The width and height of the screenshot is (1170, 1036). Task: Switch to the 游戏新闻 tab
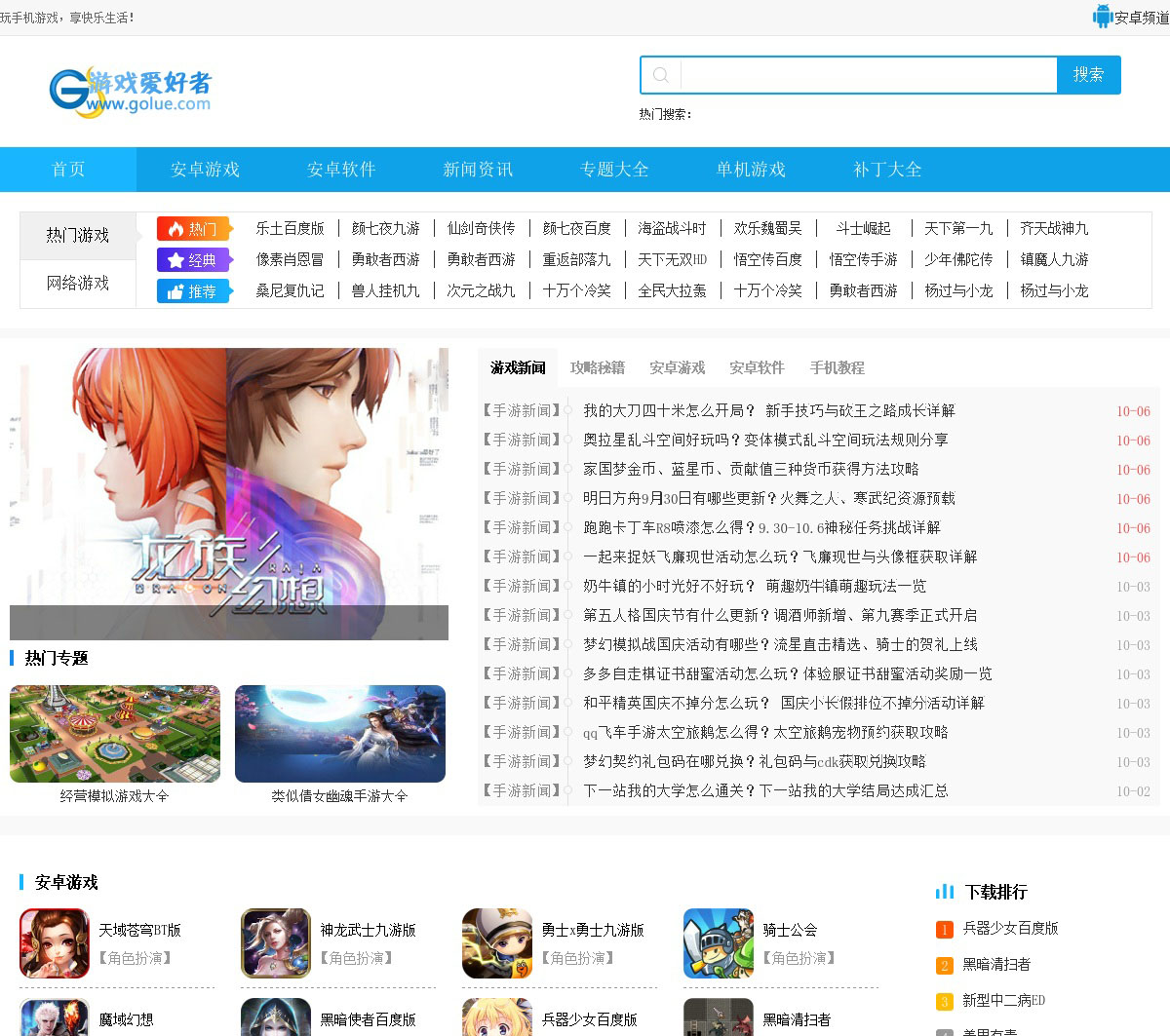[518, 367]
